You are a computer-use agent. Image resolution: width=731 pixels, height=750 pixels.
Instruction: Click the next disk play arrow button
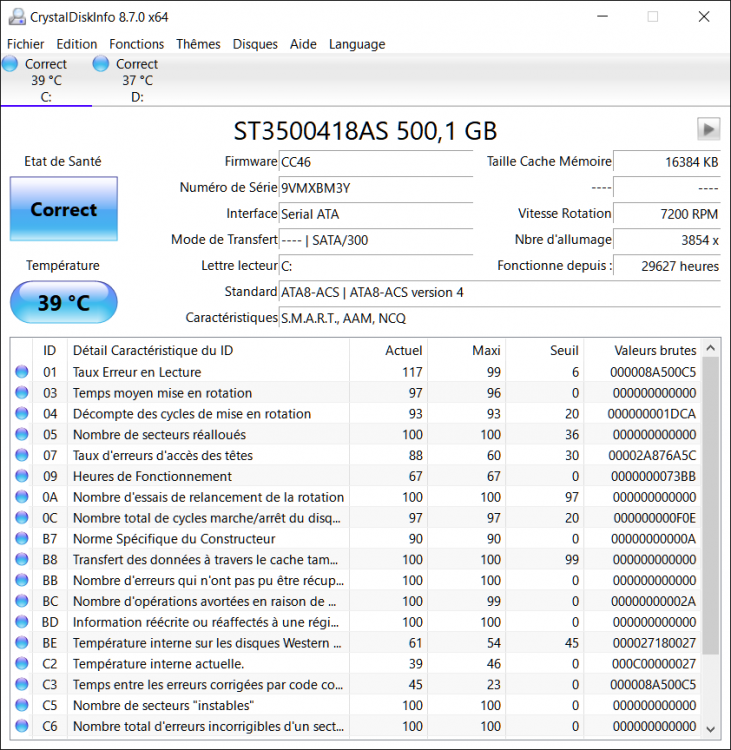click(708, 129)
